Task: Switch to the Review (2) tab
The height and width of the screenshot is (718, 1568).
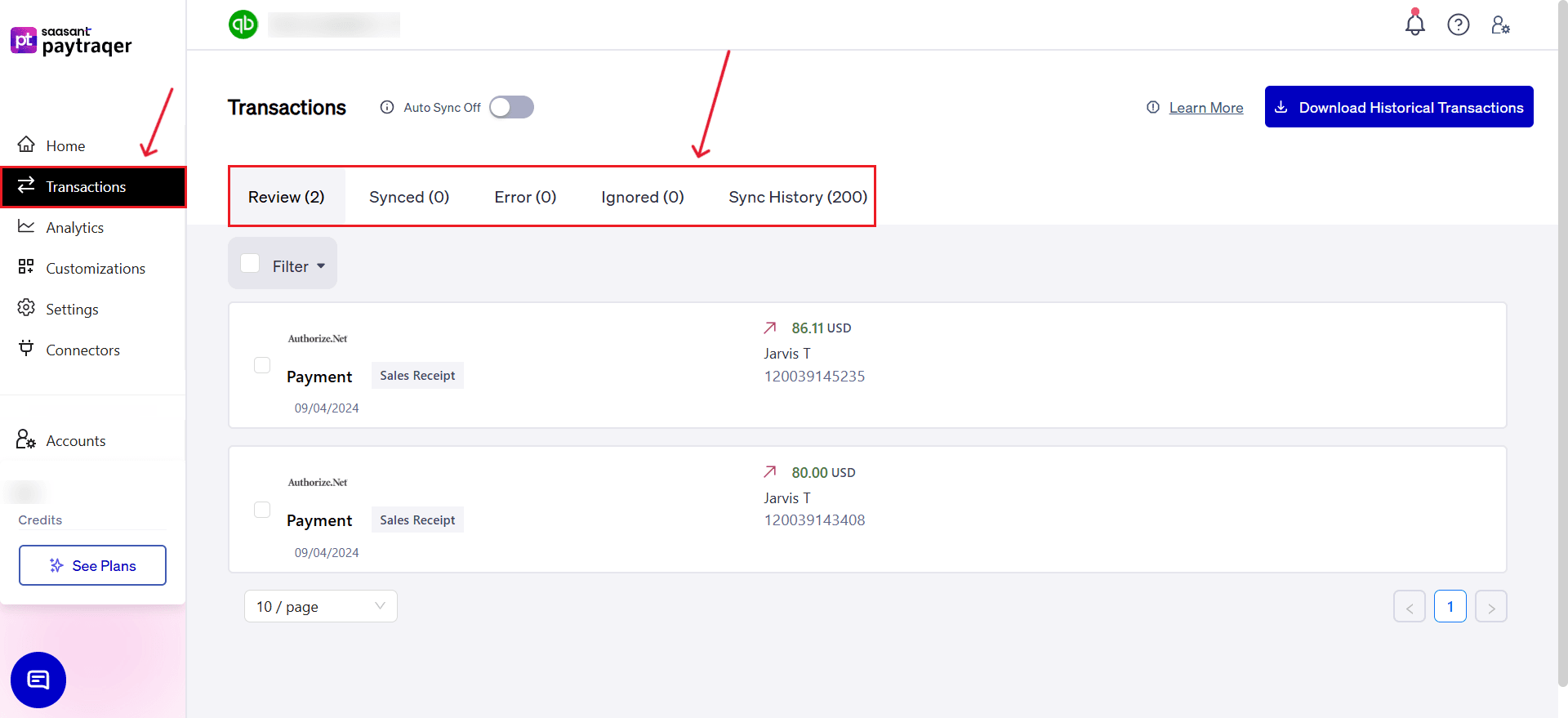Action: (287, 197)
